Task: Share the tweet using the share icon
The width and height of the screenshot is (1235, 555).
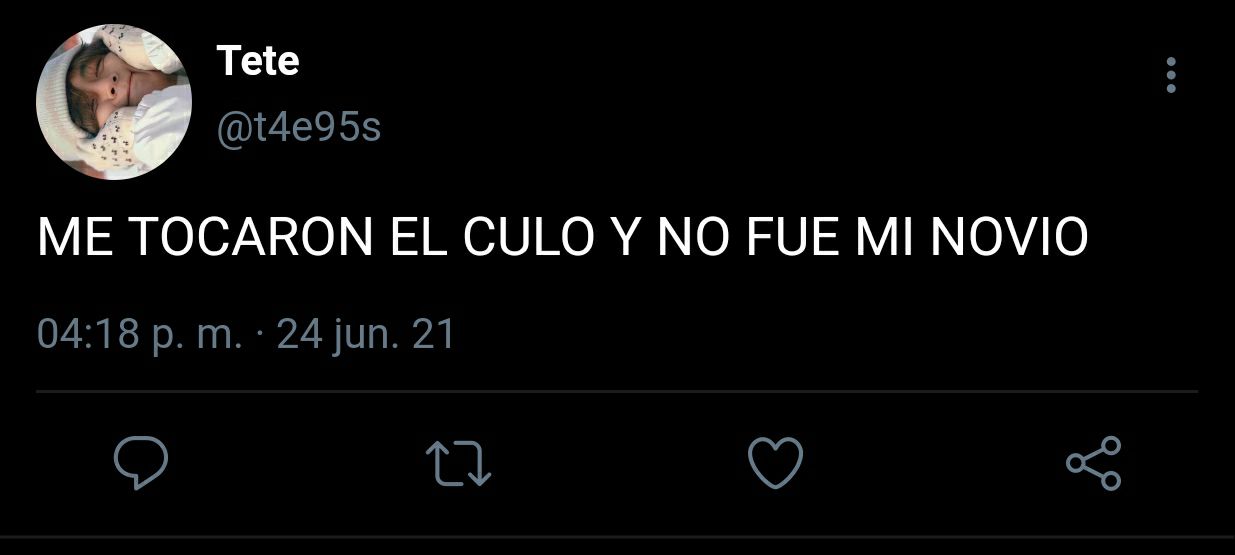Action: [1094, 464]
